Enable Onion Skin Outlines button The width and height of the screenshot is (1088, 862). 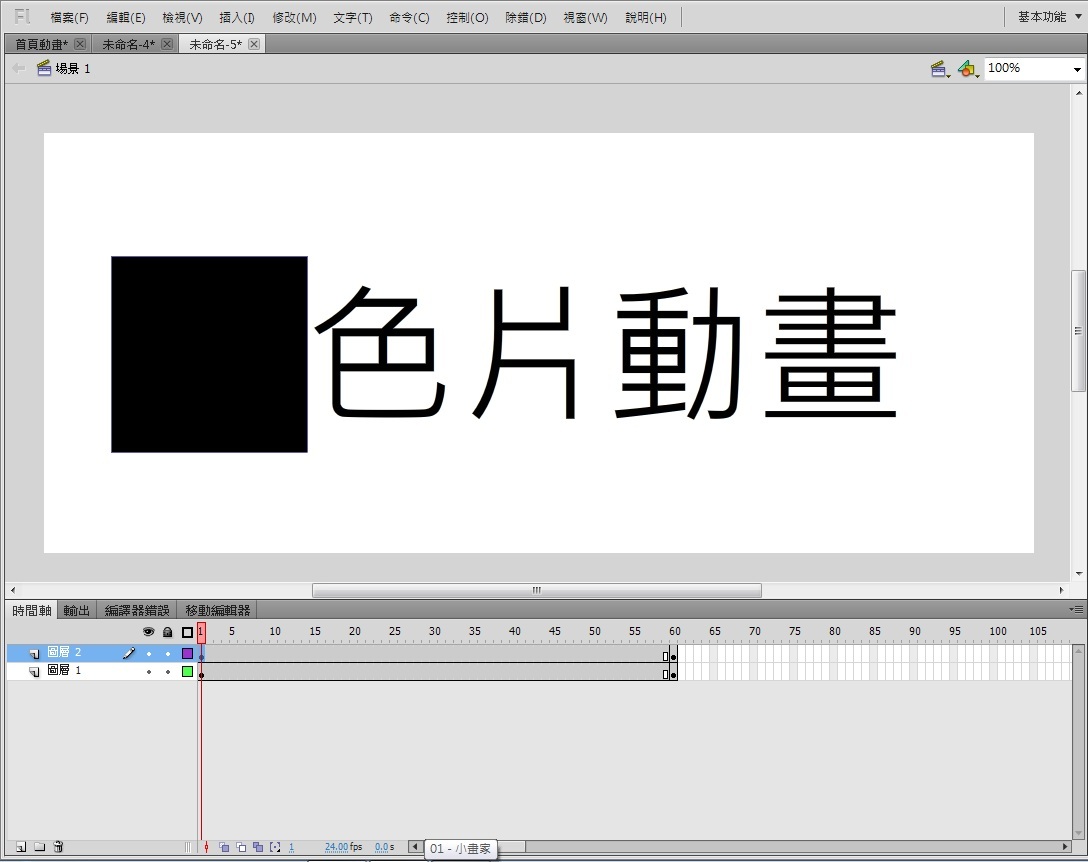click(x=241, y=847)
